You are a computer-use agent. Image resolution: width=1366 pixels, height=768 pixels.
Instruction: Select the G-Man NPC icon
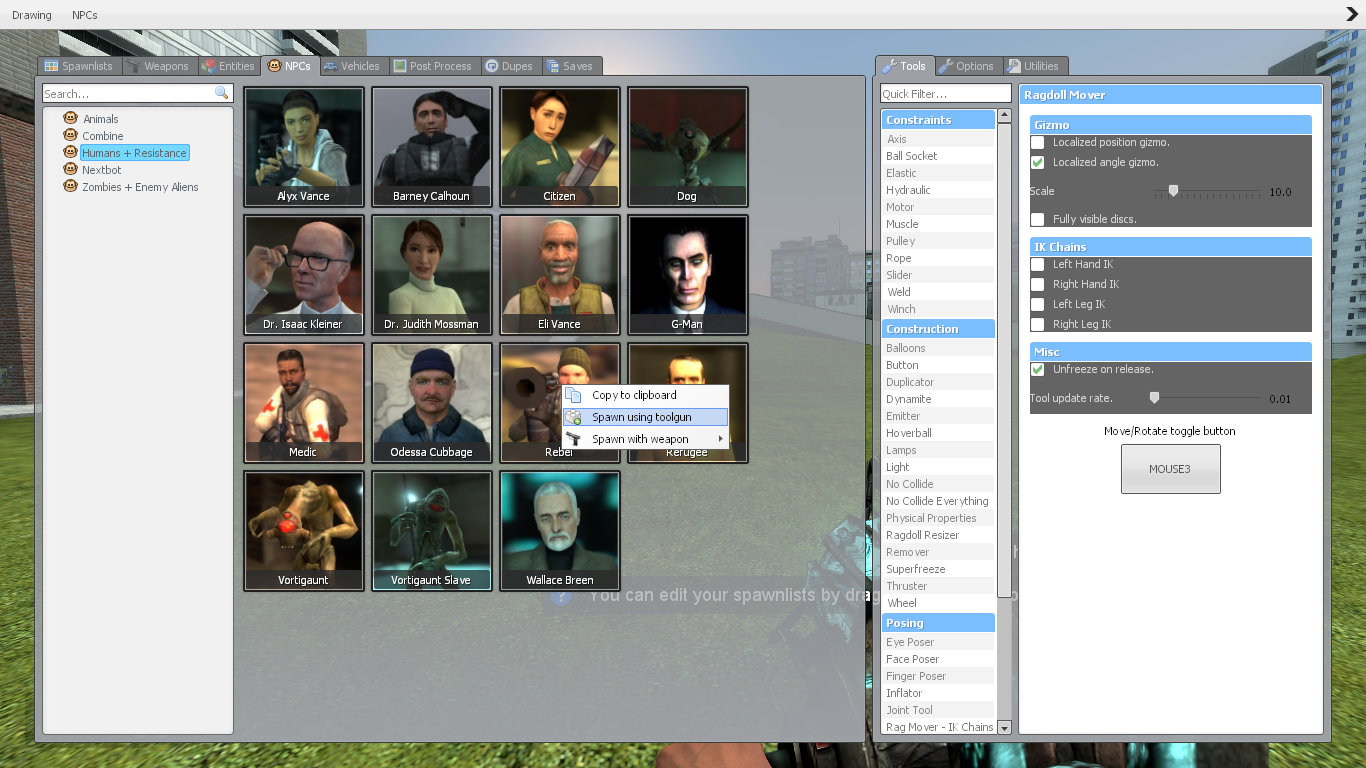pos(688,275)
